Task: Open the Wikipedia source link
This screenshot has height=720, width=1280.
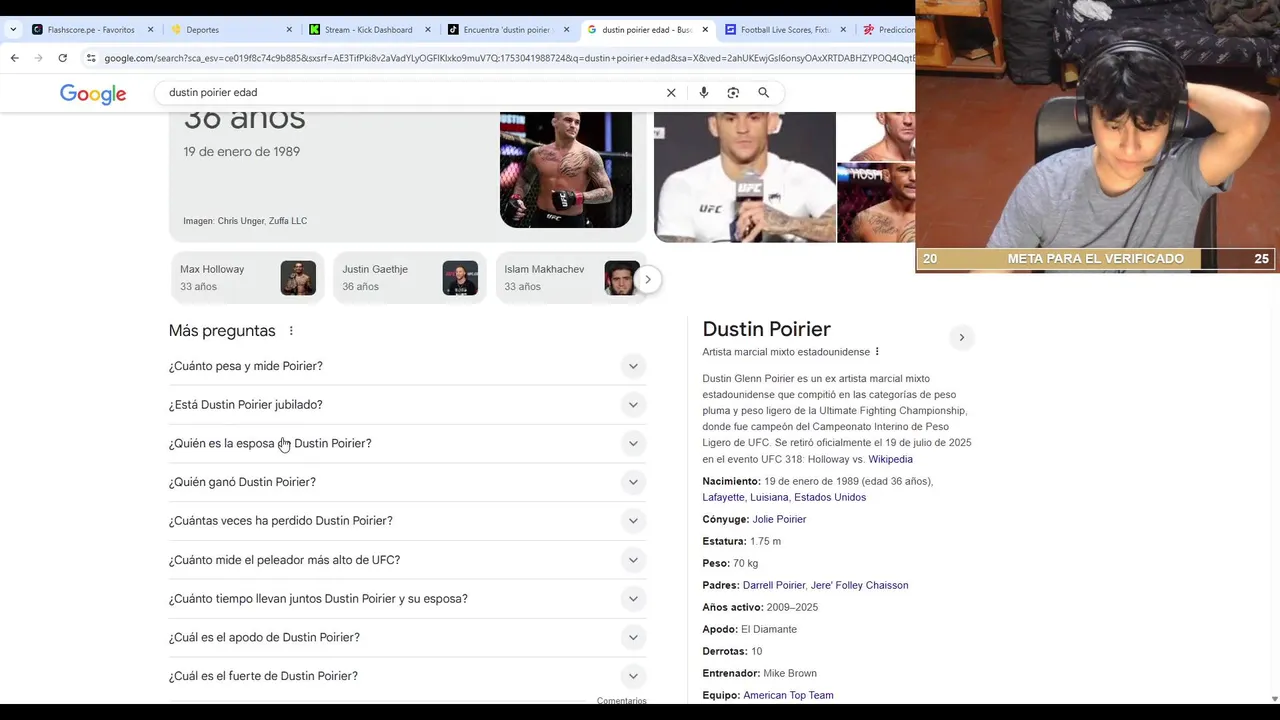Action: coord(890,459)
